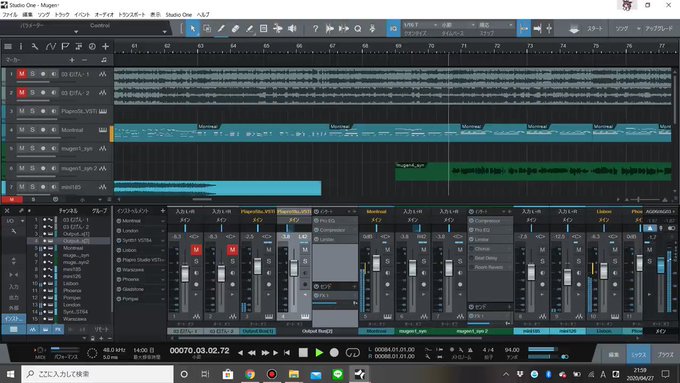Switch to the 編集 view button
Screen dimensions: 680x383
(614, 355)
